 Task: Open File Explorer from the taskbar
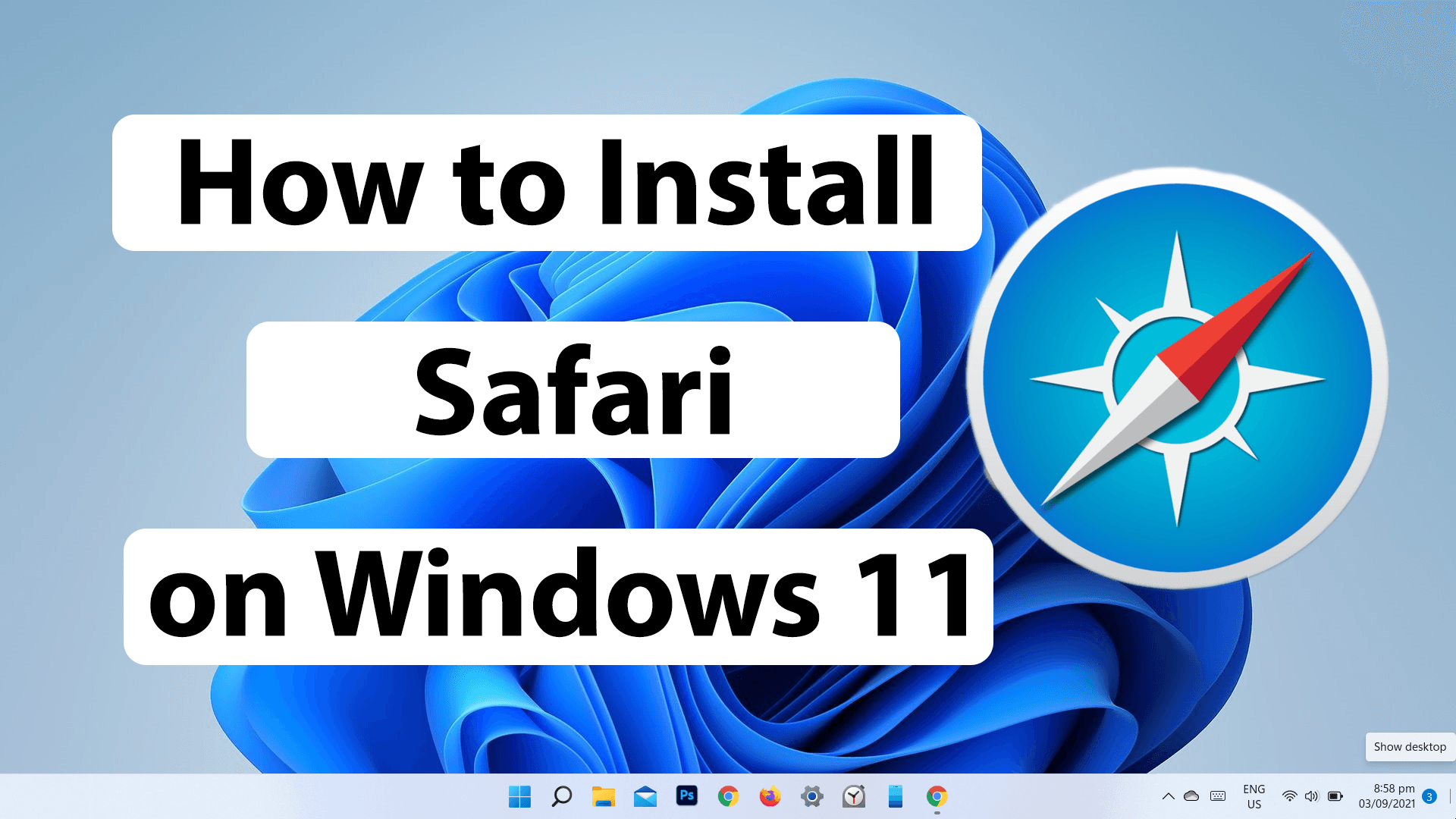pyautogui.click(x=604, y=796)
